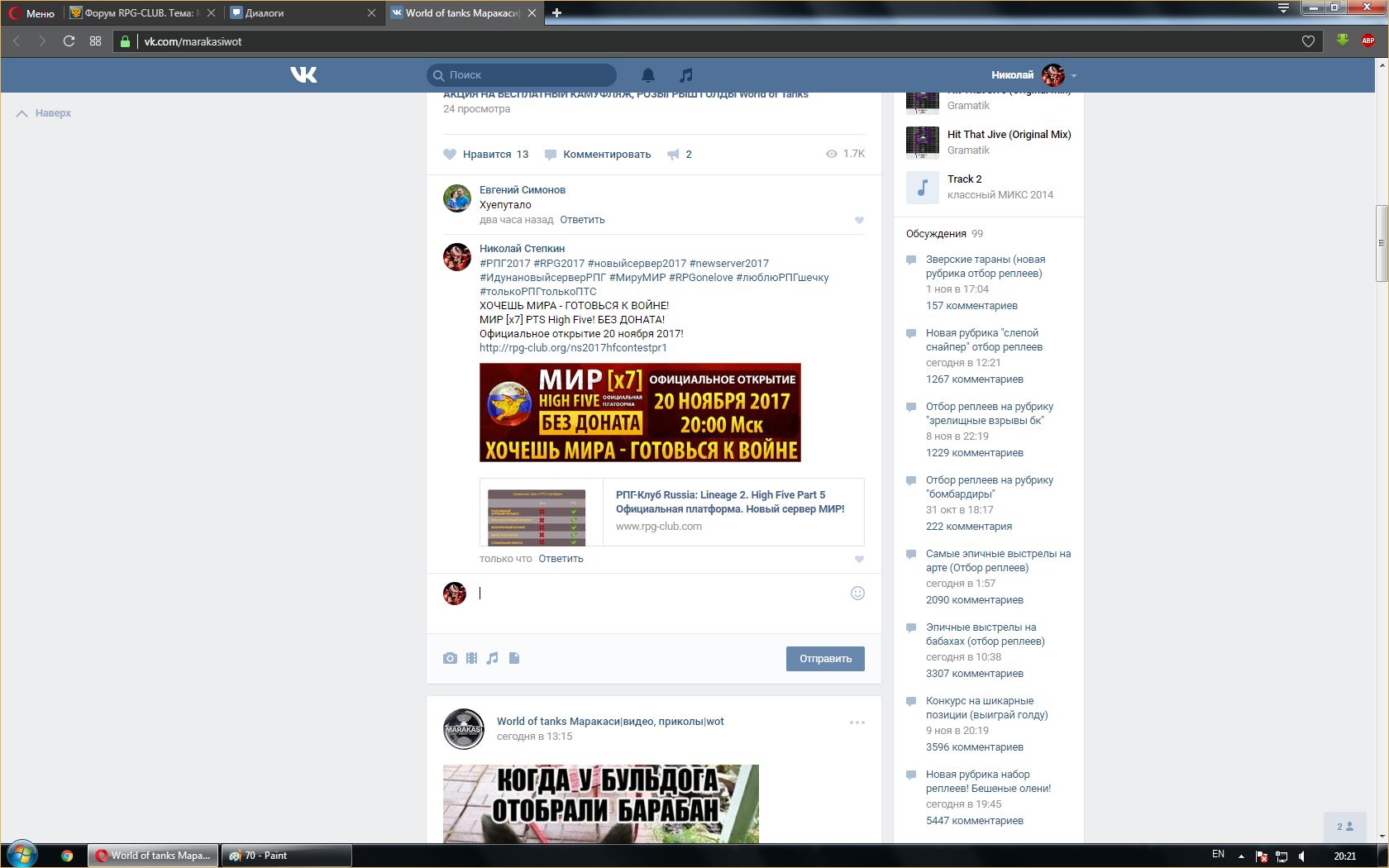Attach video with film icon
The image size is (1389, 868).
(471, 658)
